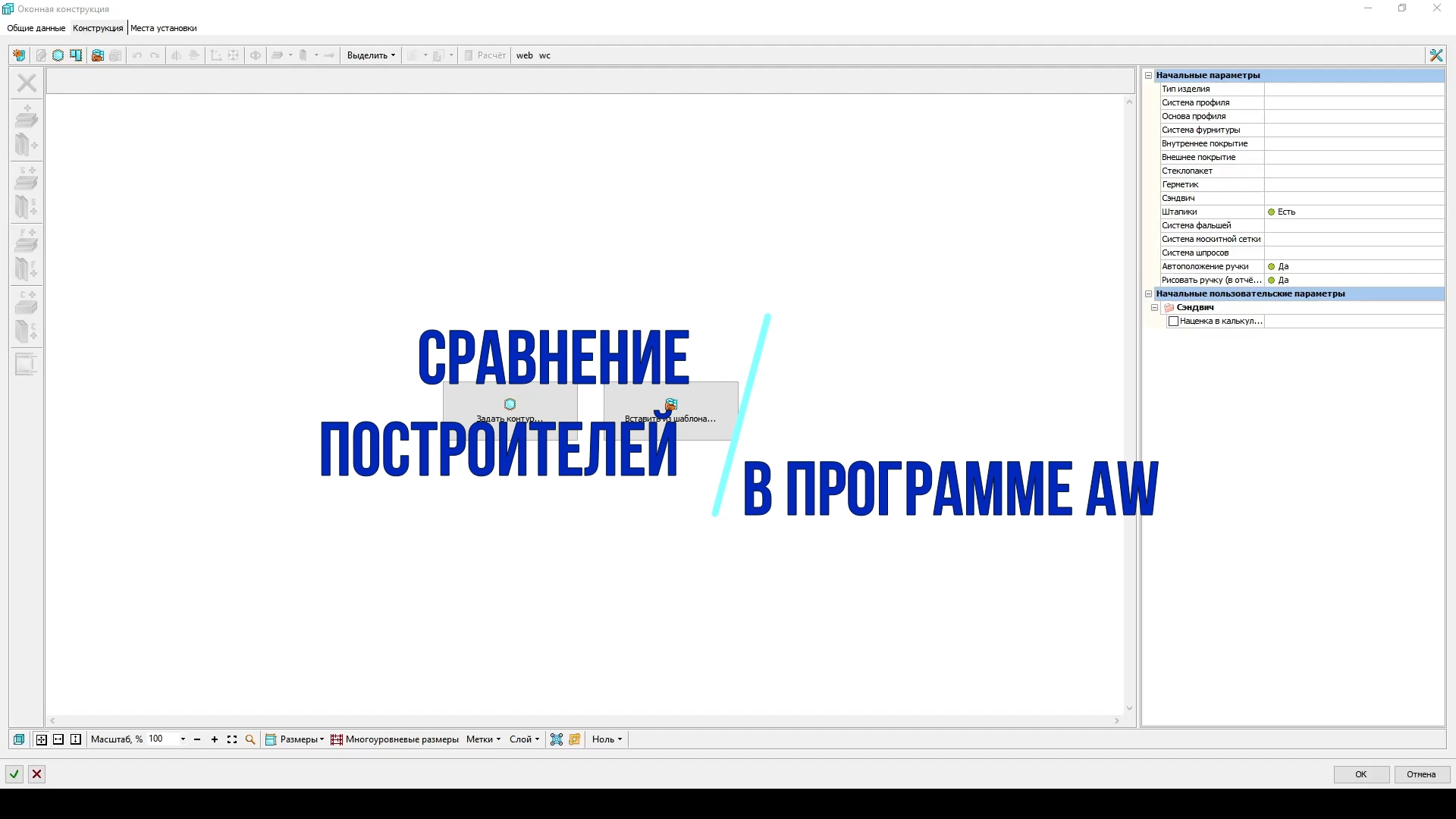Image resolution: width=1456 pixels, height=819 pixels.
Task: Click the fit-all arrows icon in bottom toolbar
Action: pos(41,739)
